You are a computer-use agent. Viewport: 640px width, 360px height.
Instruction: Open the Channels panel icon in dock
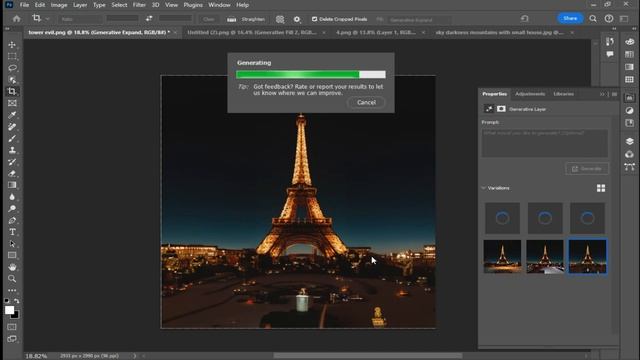[629, 154]
